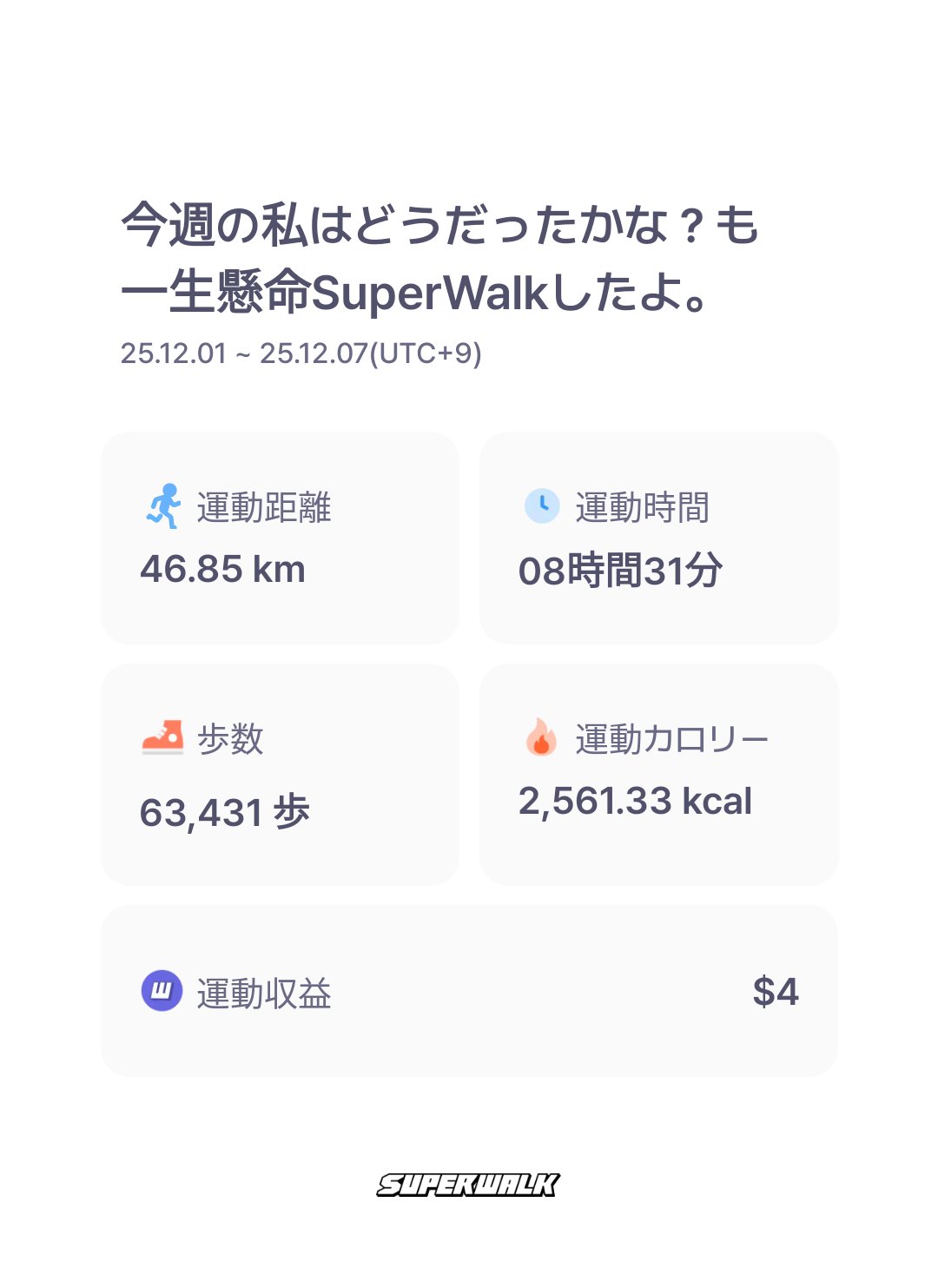Tap the $4 earnings amount
The height and width of the screenshot is (1288, 938).
click(x=775, y=992)
